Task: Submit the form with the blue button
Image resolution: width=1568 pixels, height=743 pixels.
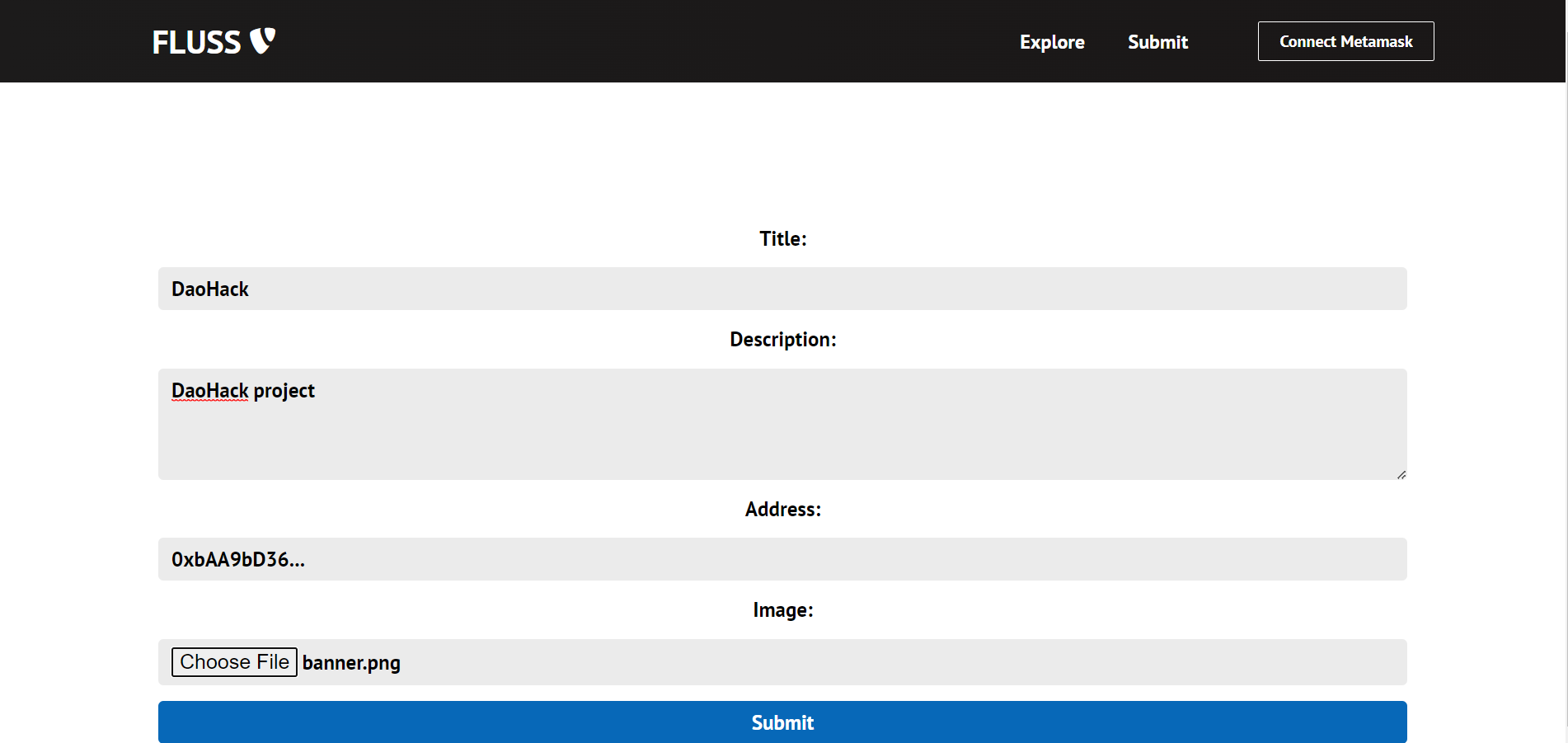Action: click(x=782, y=722)
